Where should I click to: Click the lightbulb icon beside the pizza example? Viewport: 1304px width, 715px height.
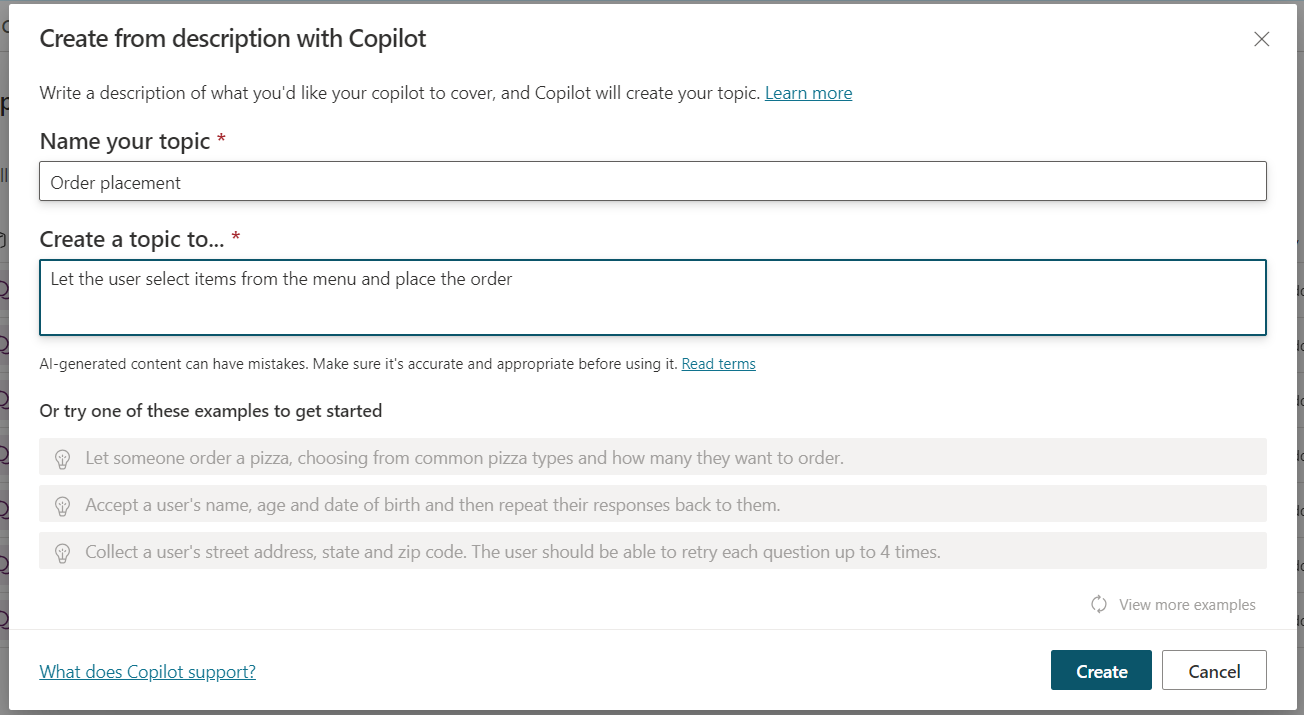(x=62, y=459)
